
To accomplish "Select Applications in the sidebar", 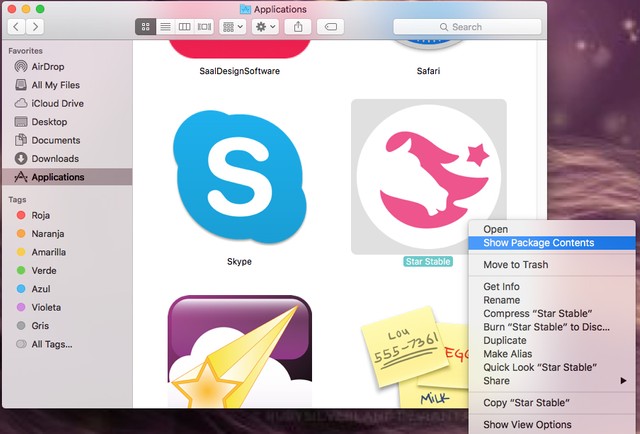I will (67, 177).
